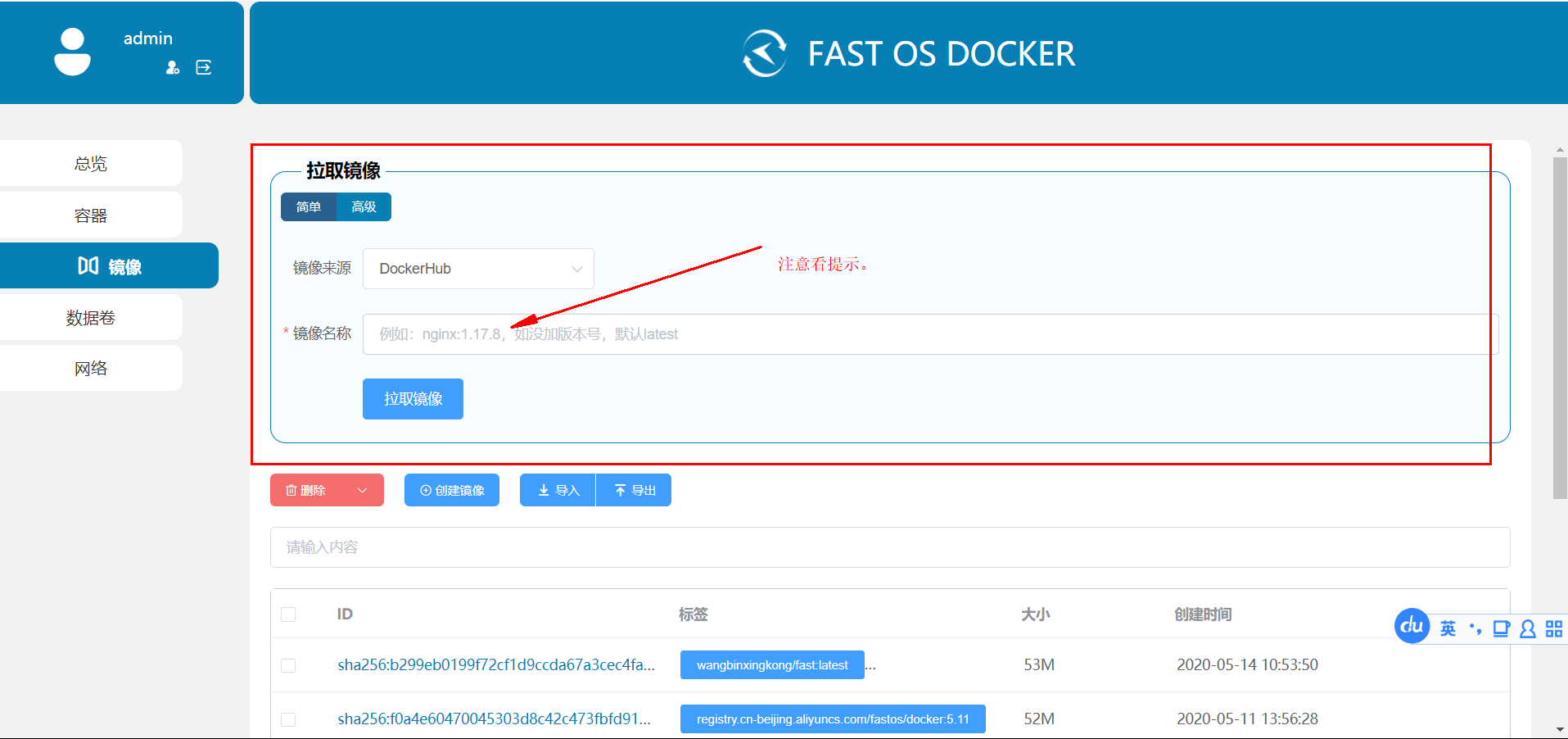Switch IME language via 英 icon
The height and width of the screenshot is (739, 1568).
pos(1448,628)
